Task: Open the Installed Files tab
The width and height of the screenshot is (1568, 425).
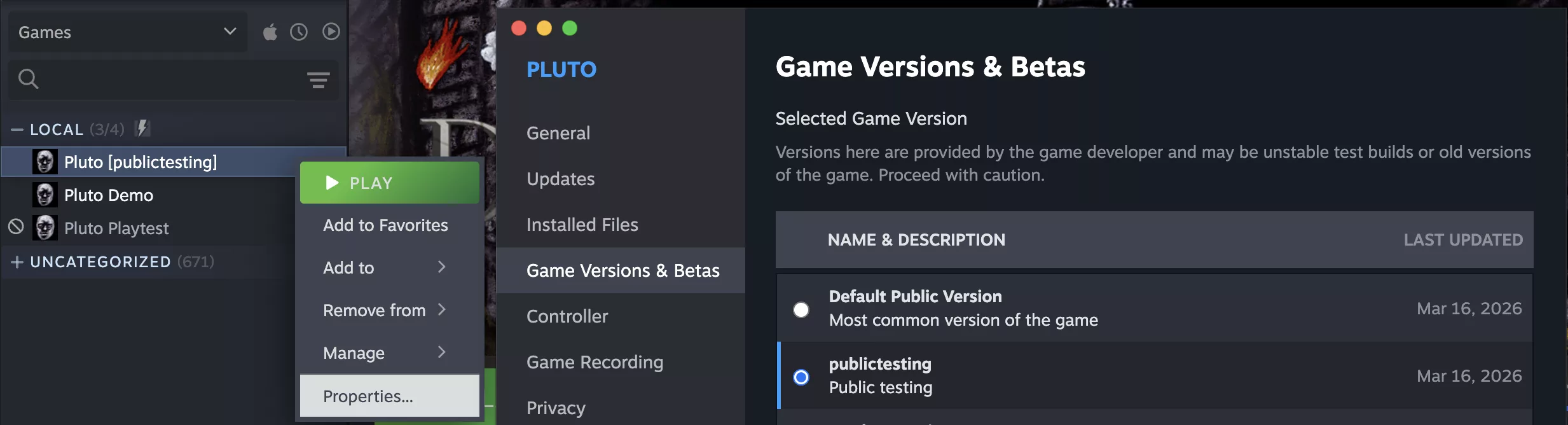Action: [582, 225]
